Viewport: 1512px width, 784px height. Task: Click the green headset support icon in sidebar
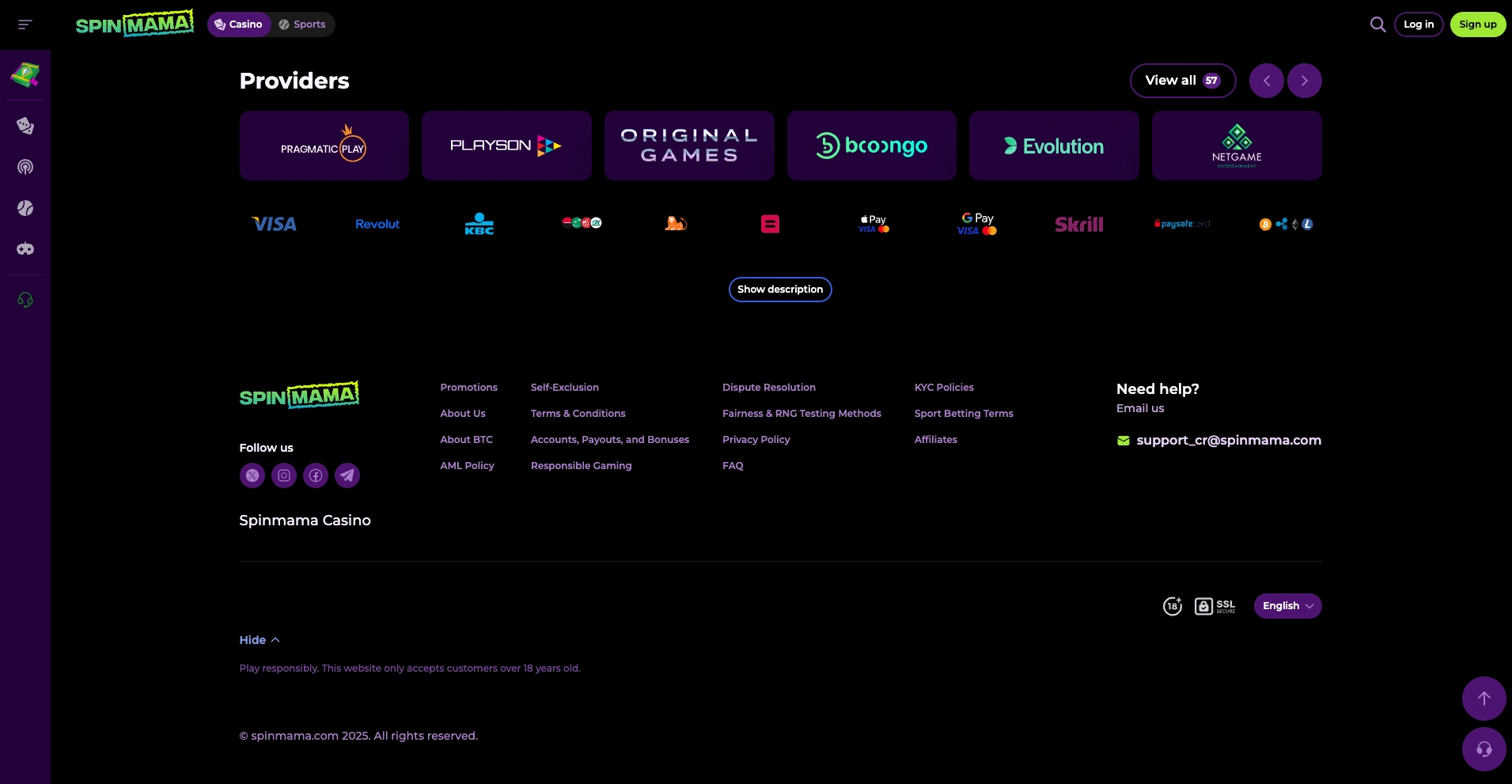pos(25,300)
